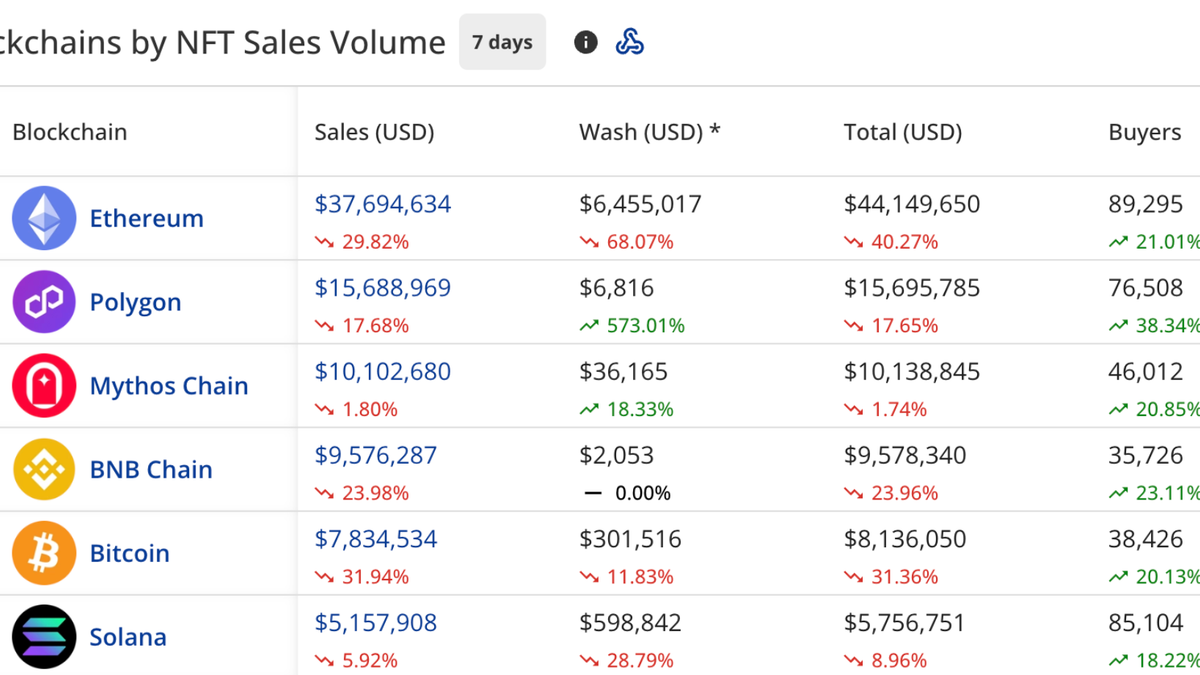Viewport: 1200px width, 675px height.
Task: Click the Ethereum logo icon
Action: click(x=44, y=218)
